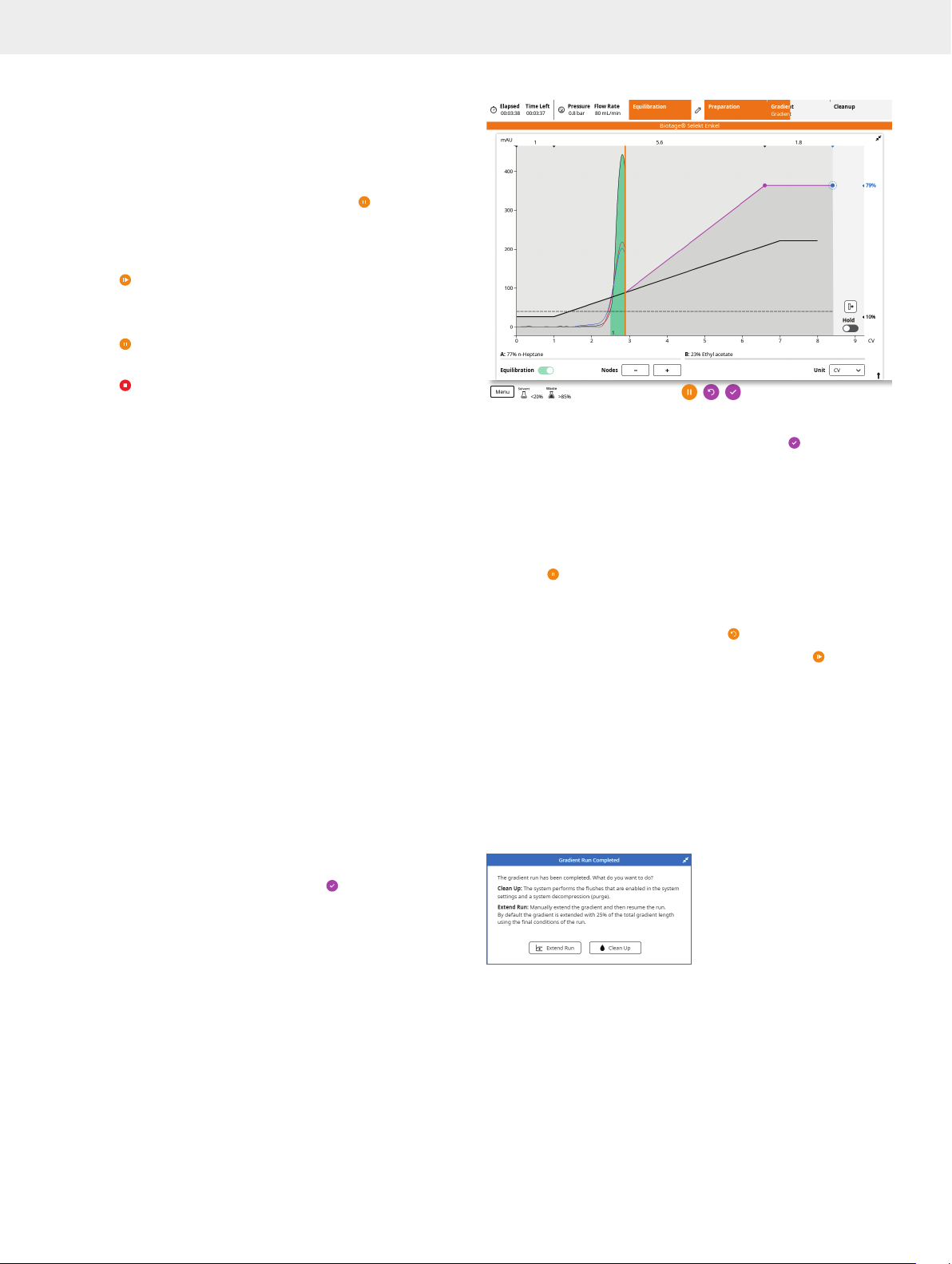Click the purple undo gradient changes button

click(711, 392)
